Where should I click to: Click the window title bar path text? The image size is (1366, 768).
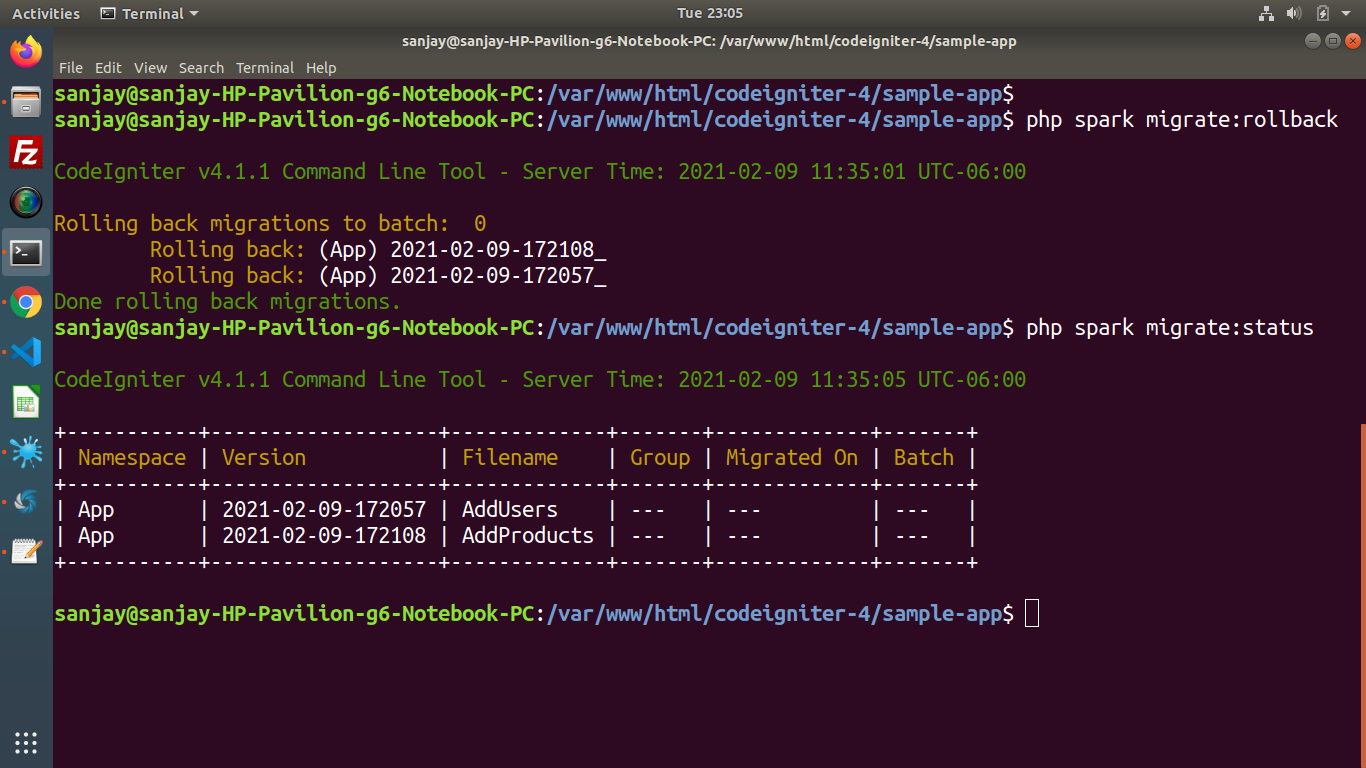click(709, 41)
